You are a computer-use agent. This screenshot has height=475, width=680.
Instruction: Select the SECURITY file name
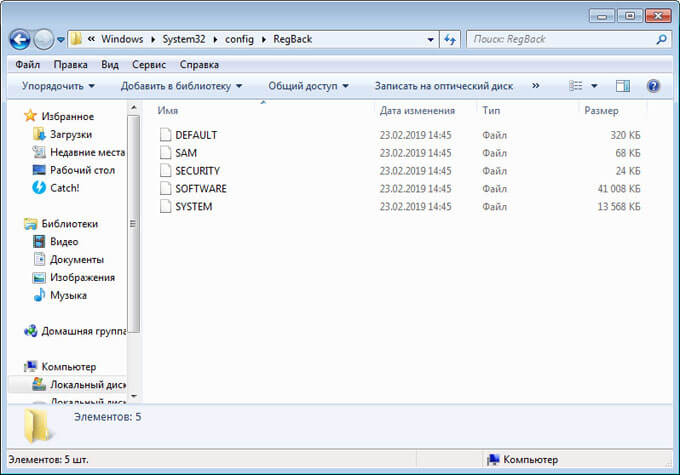coord(197,170)
